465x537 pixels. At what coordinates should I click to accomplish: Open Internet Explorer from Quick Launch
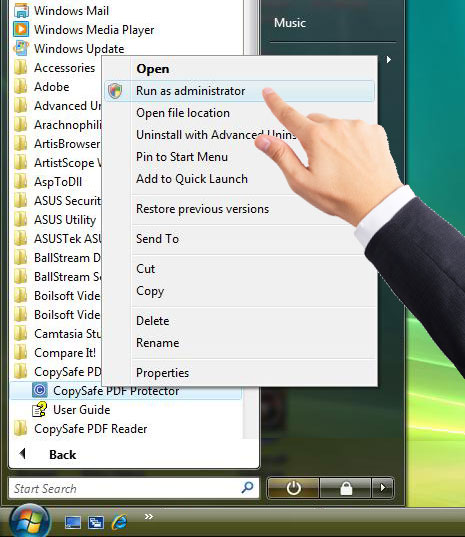[119, 523]
